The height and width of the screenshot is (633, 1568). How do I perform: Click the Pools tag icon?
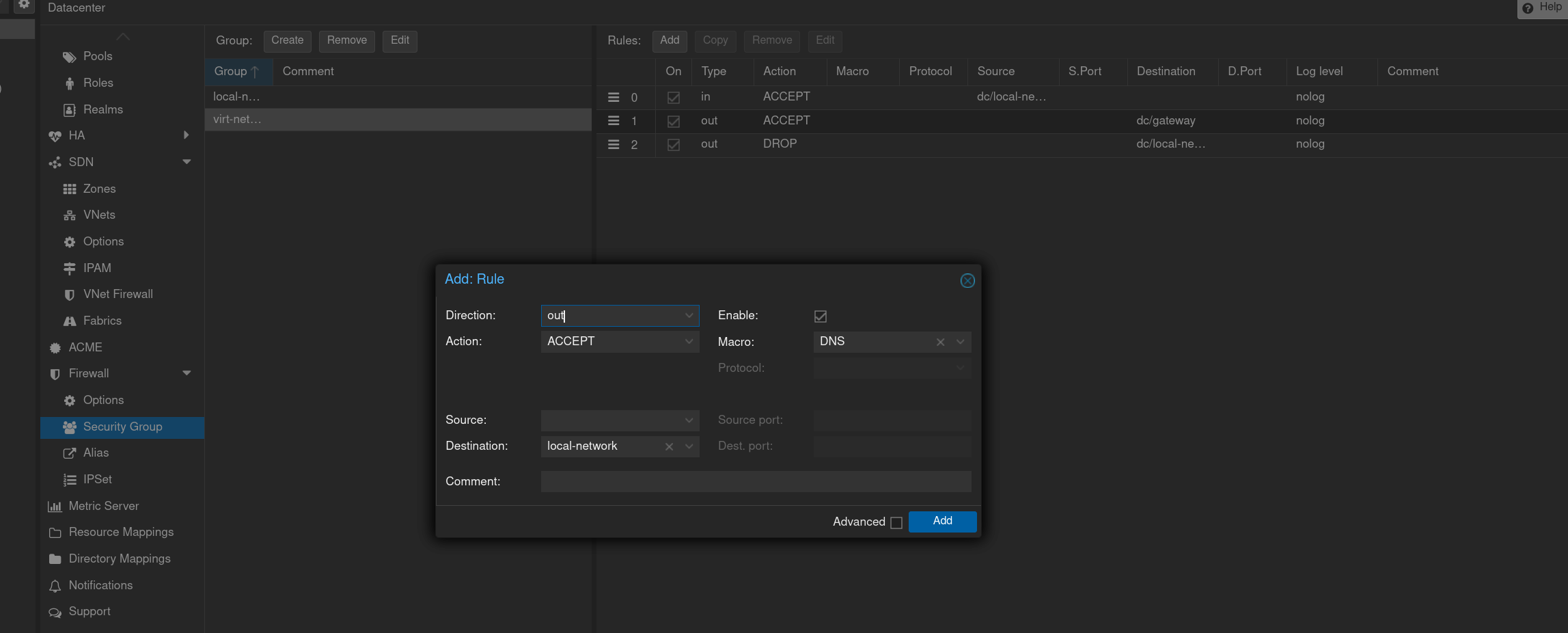coord(69,57)
